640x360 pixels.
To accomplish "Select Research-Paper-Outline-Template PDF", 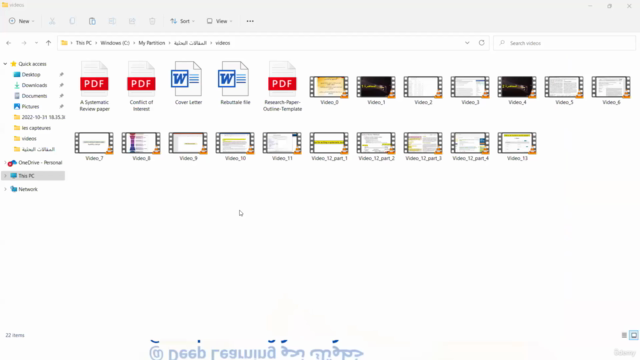I will 282,86.
